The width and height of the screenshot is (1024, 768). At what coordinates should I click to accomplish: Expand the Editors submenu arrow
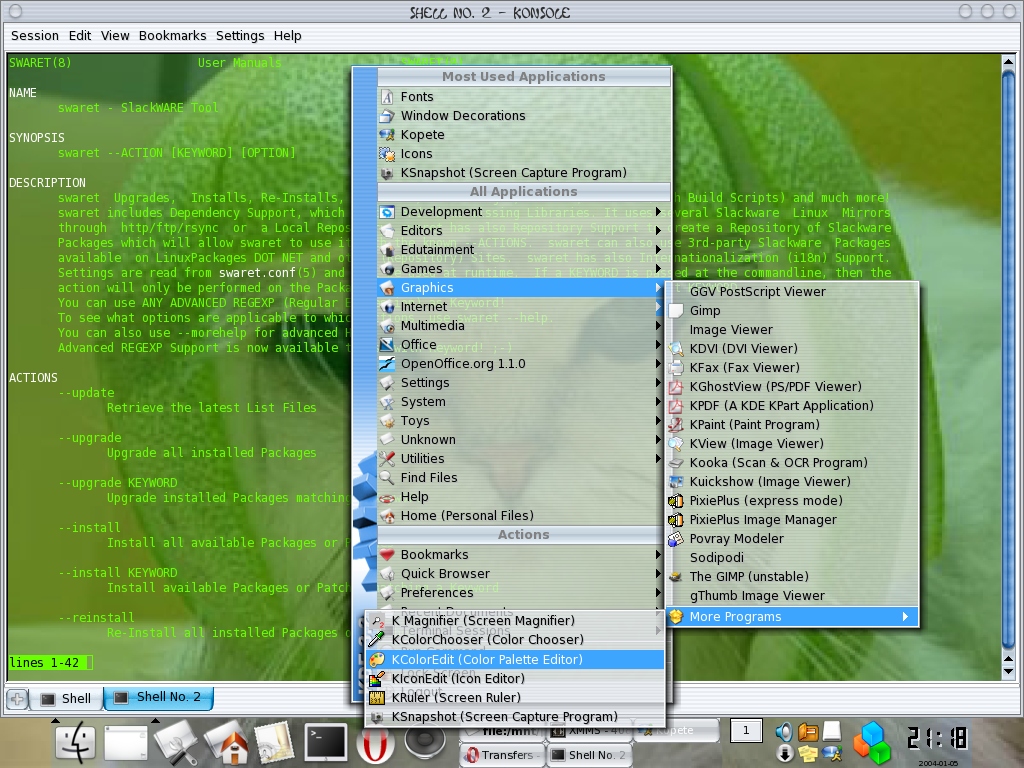658,231
